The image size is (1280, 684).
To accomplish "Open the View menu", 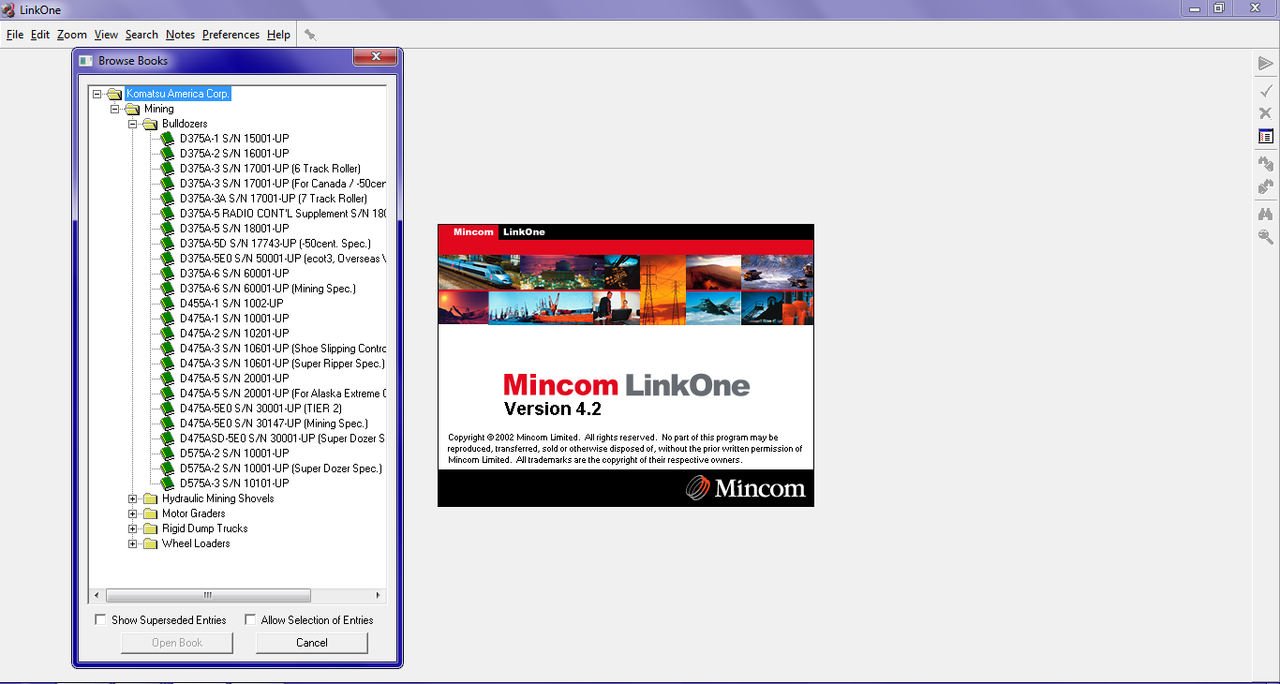I will [106, 34].
